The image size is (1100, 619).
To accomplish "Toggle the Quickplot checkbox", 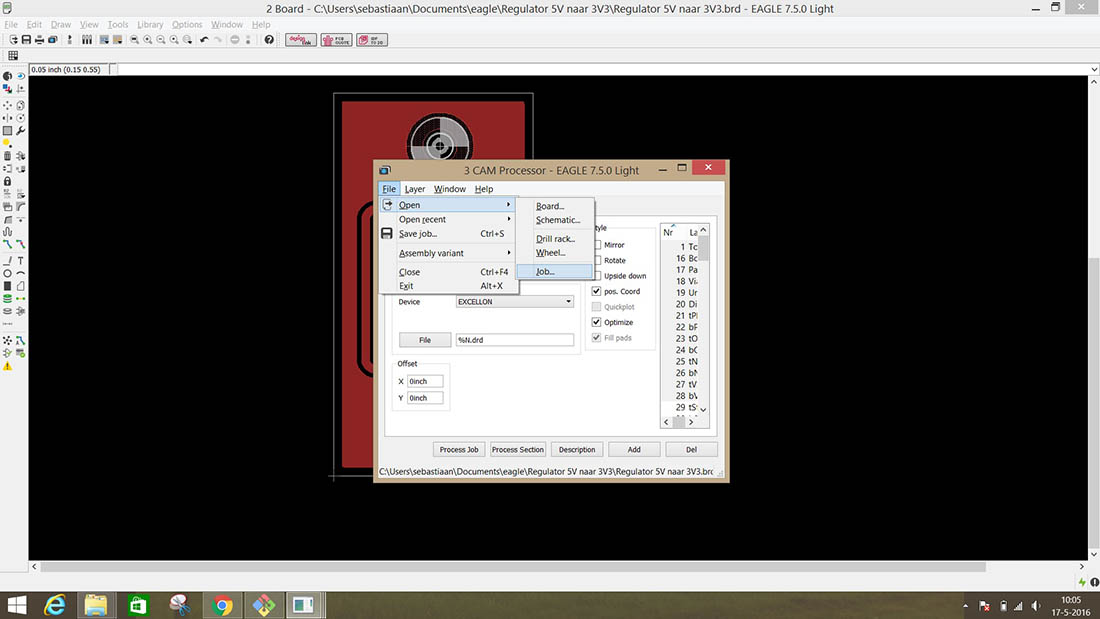I will 596,307.
